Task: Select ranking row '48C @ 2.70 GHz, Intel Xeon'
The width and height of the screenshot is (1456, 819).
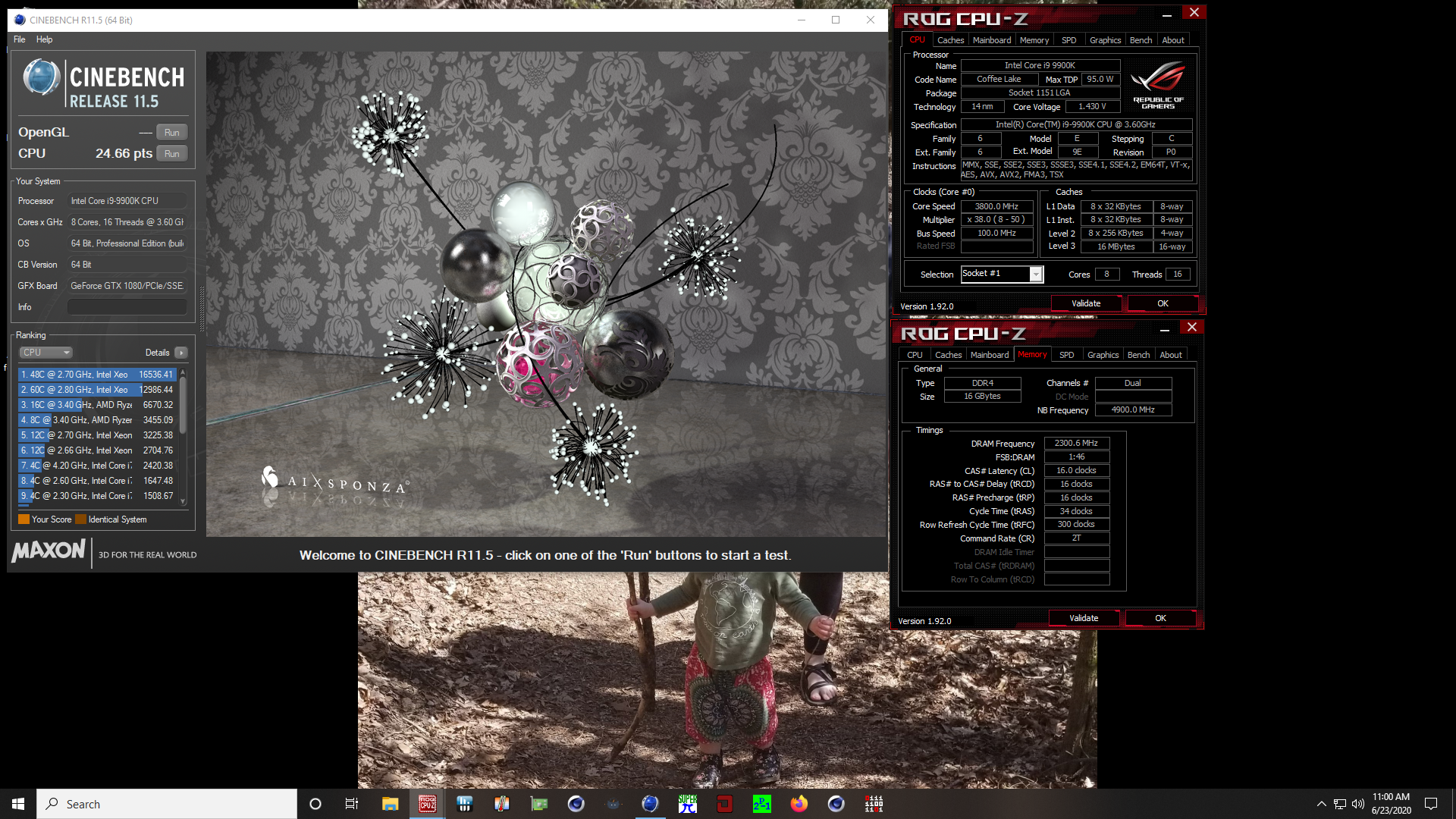Action: (97, 375)
